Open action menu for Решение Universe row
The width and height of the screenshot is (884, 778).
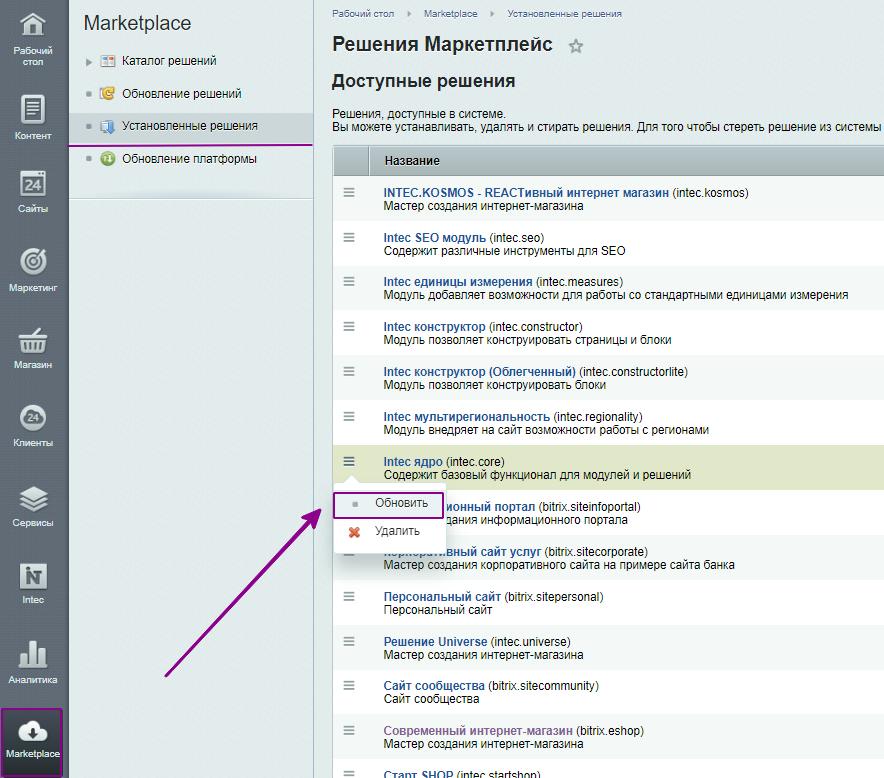click(349, 640)
